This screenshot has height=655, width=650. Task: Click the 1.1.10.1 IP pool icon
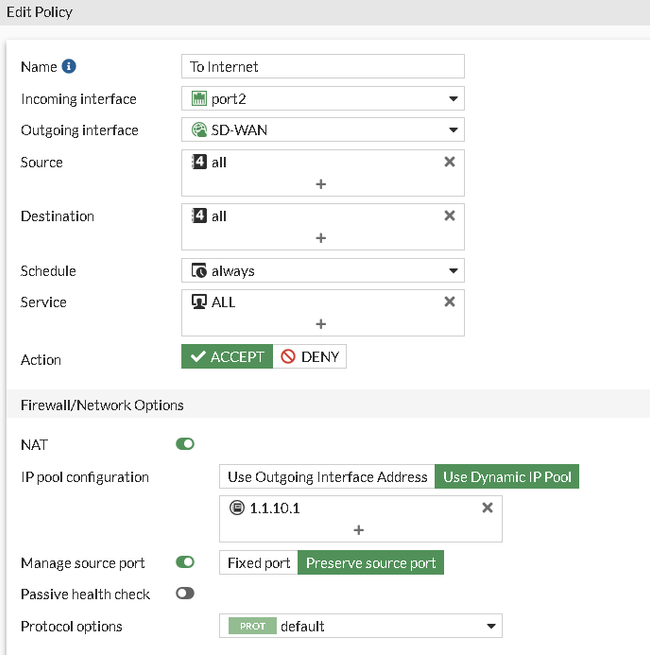235,508
